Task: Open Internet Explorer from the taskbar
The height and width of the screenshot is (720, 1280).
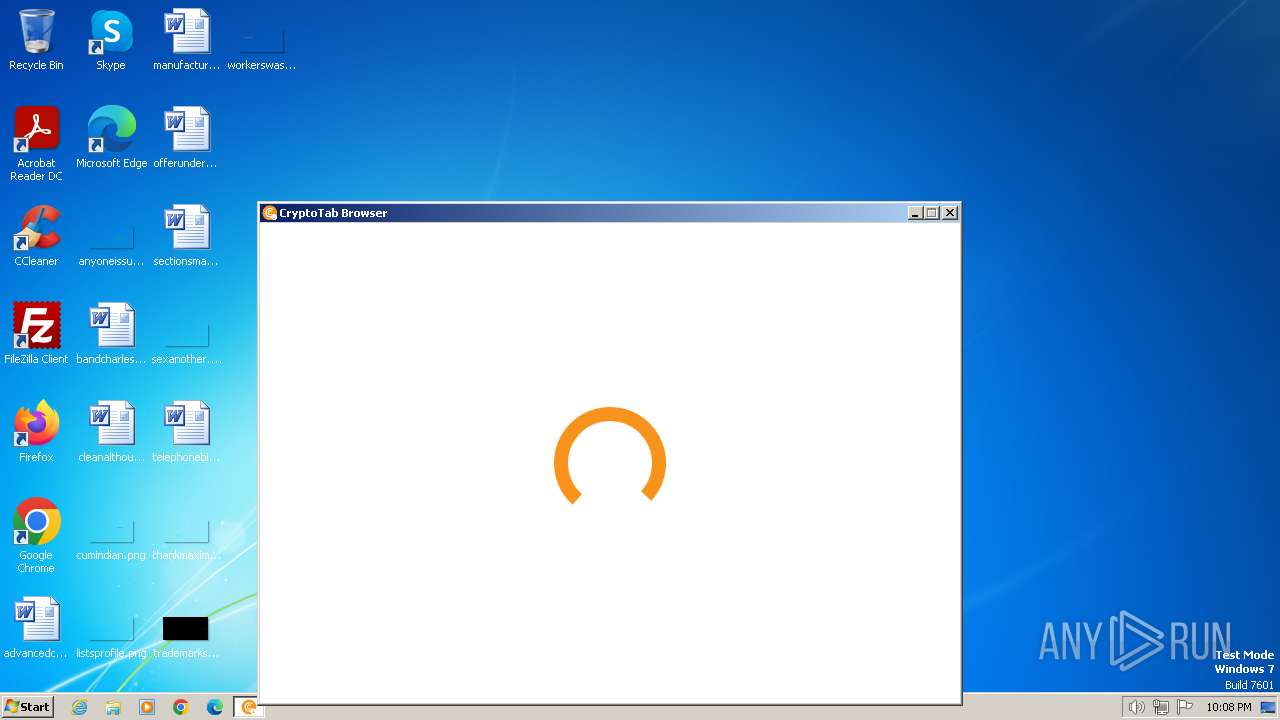Action: pyautogui.click(x=79, y=707)
